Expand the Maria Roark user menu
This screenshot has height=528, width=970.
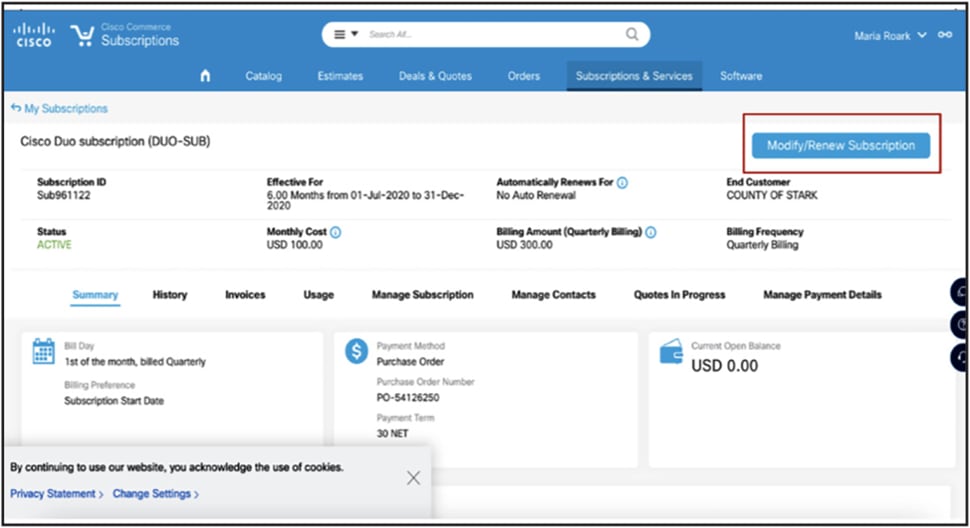(x=890, y=36)
